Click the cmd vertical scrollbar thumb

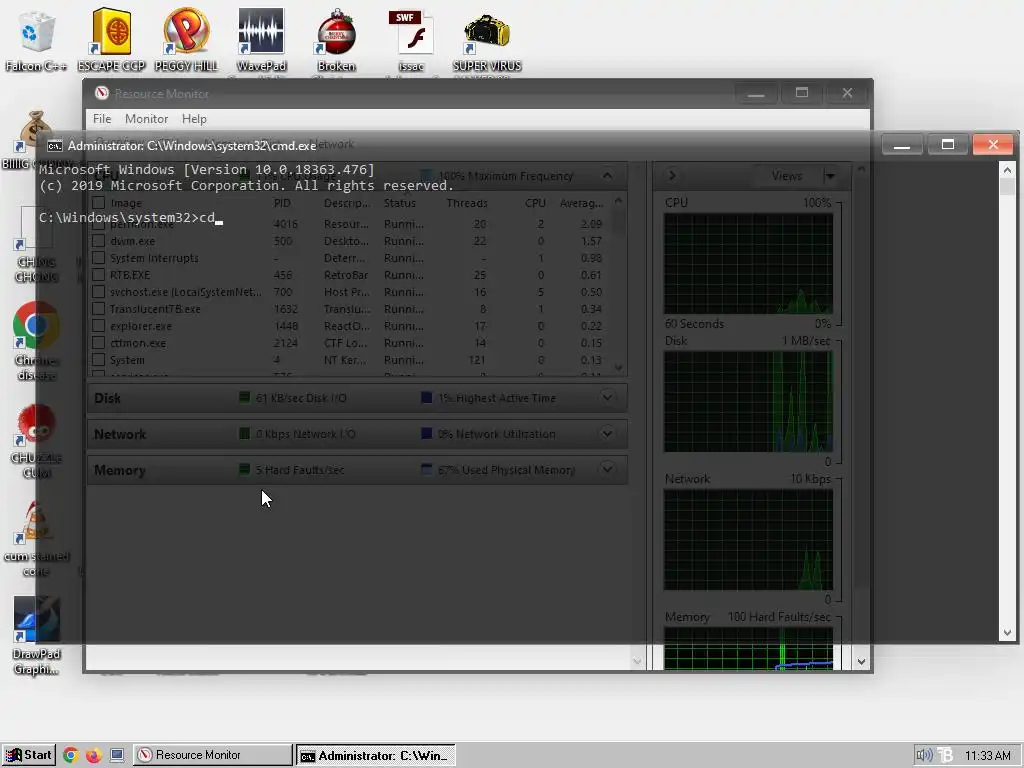[1007, 186]
